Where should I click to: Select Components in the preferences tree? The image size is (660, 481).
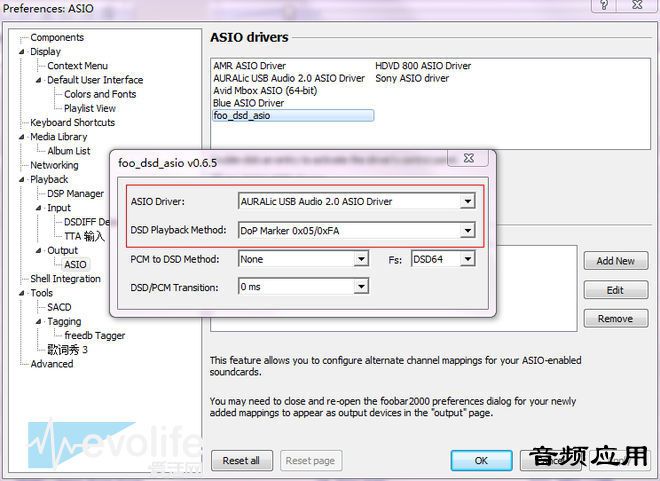coord(57,37)
